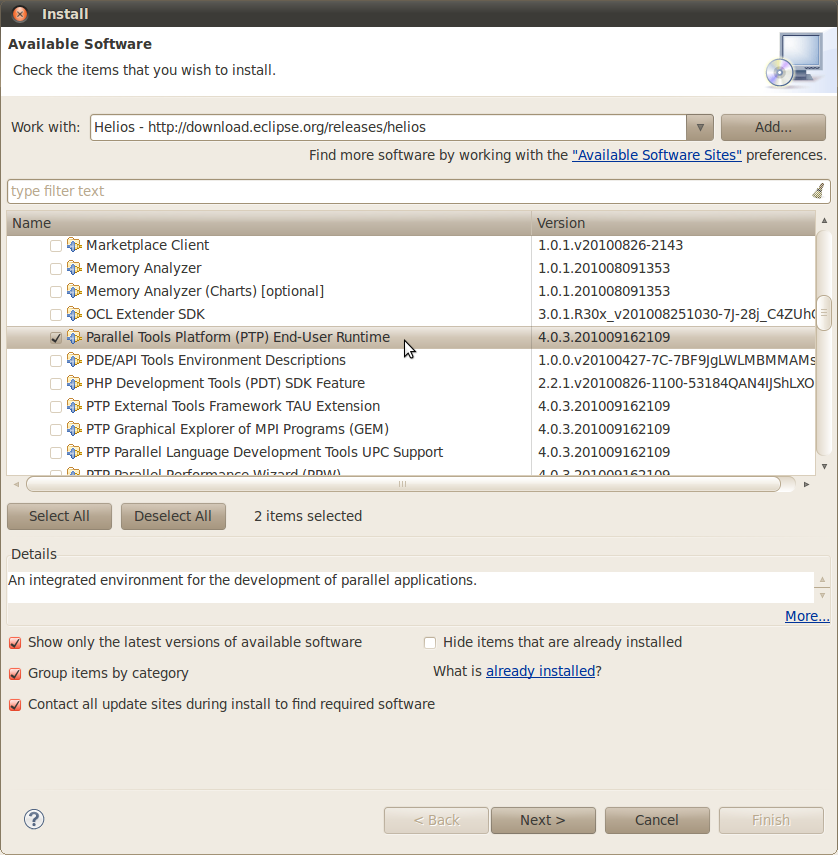Click version 1.0.1.v20100826-2143 cell
The width and height of the screenshot is (838, 855).
pyautogui.click(x=610, y=245)
